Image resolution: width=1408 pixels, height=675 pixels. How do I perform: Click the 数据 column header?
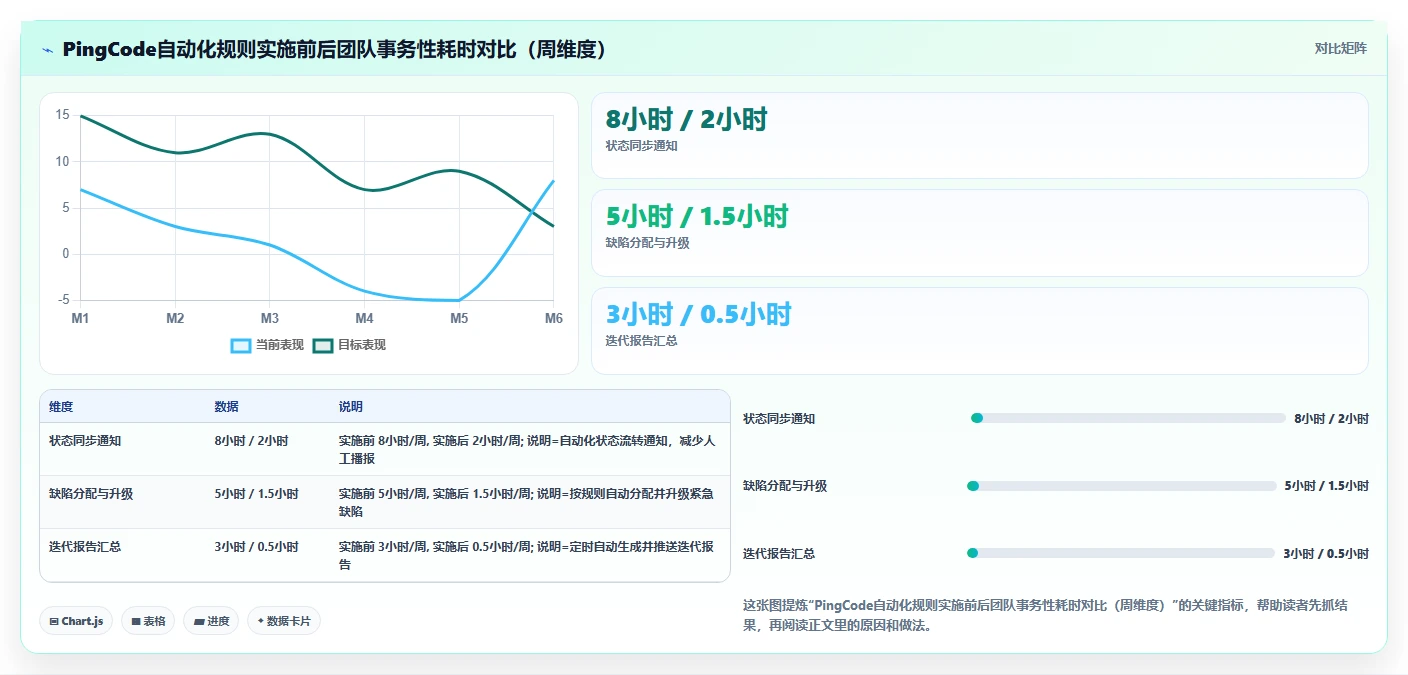pyautogui.click(x=226, y=407)
